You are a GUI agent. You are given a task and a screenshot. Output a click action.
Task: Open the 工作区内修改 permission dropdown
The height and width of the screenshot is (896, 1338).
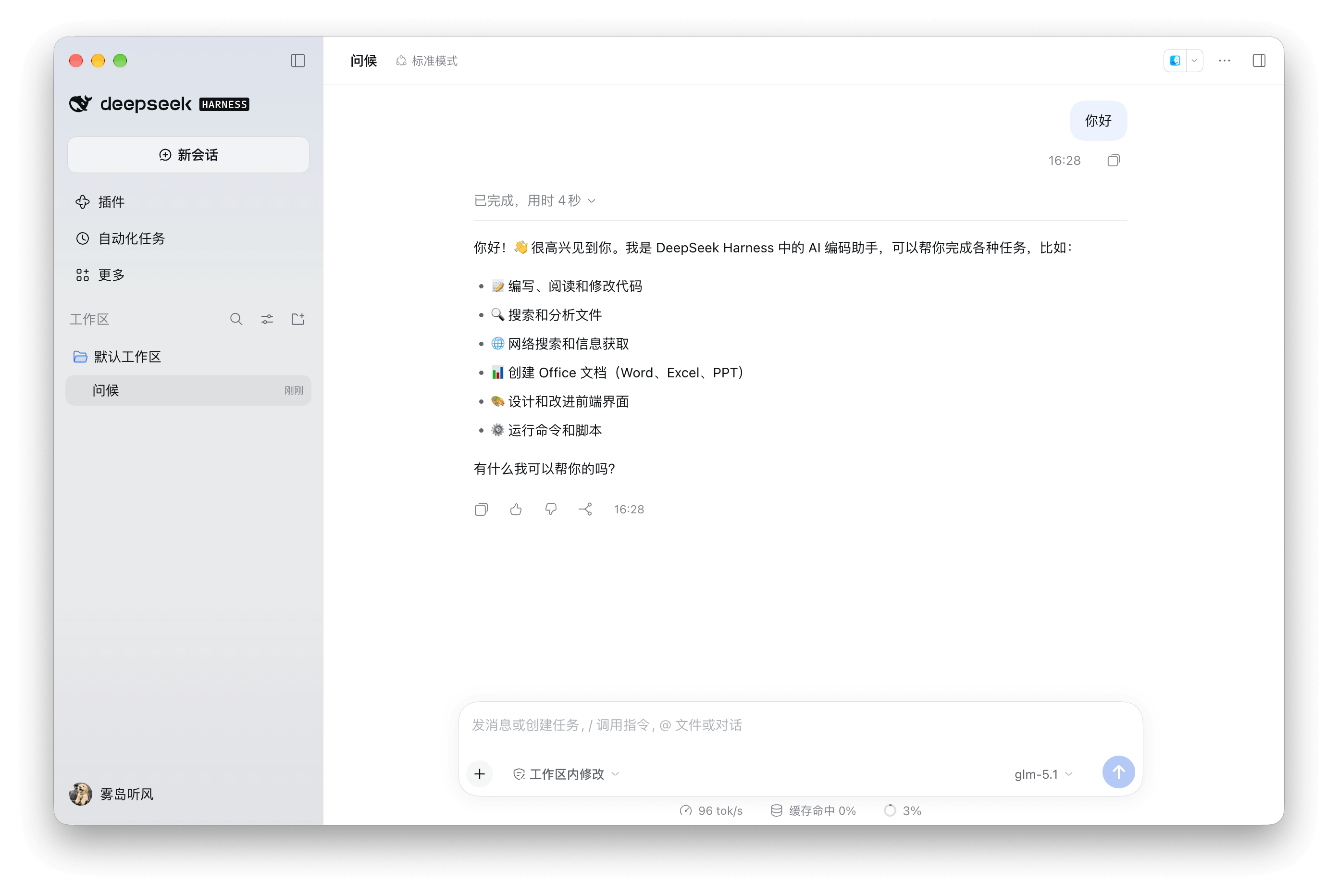coord(566,774)
